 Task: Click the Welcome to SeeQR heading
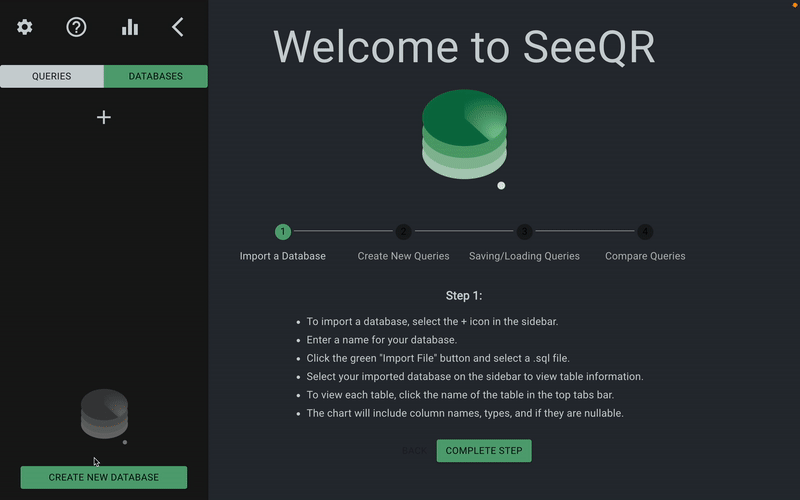click(x=464, y=47)
